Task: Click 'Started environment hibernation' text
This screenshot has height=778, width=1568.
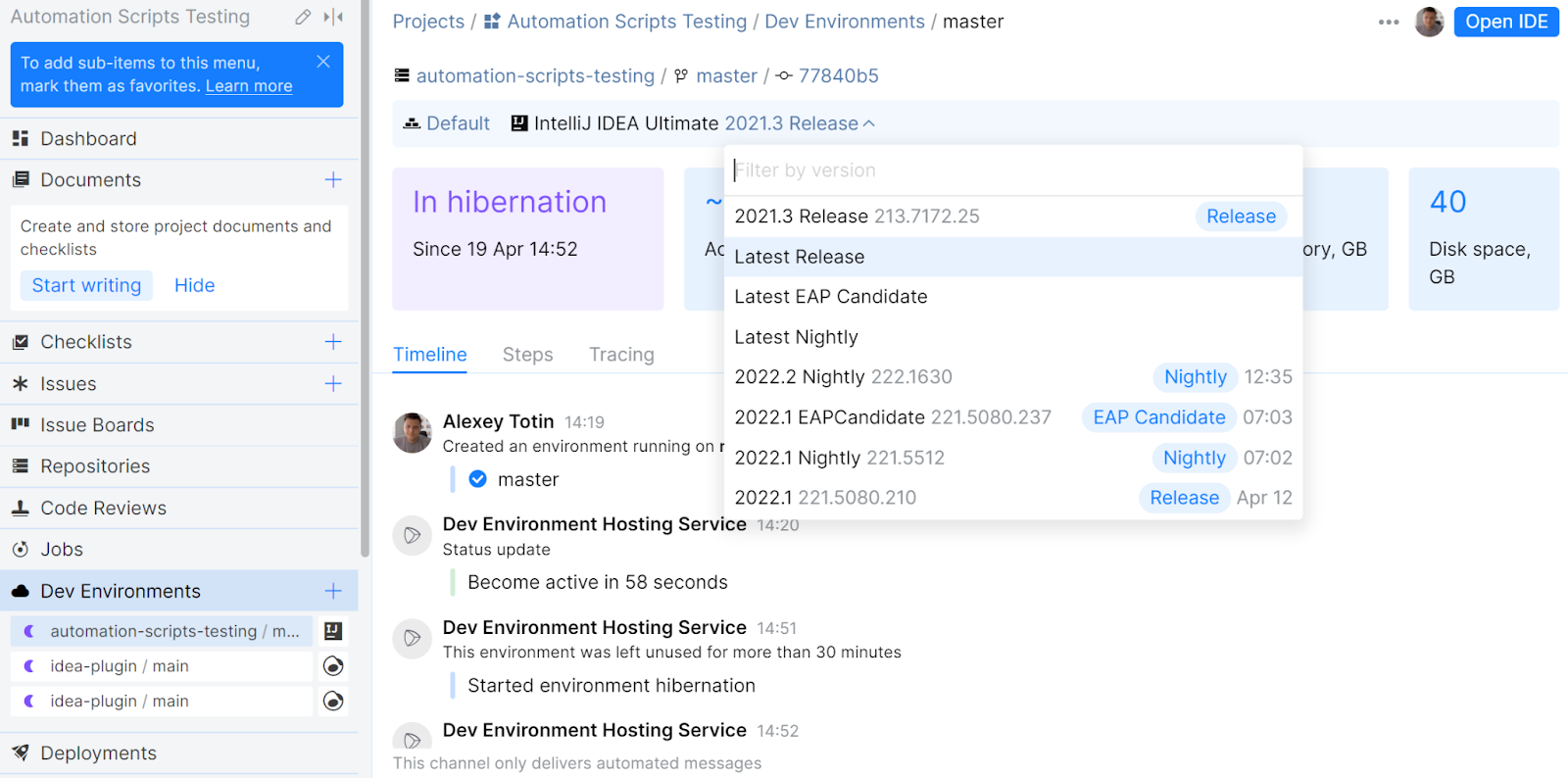Action: [612, 686]
